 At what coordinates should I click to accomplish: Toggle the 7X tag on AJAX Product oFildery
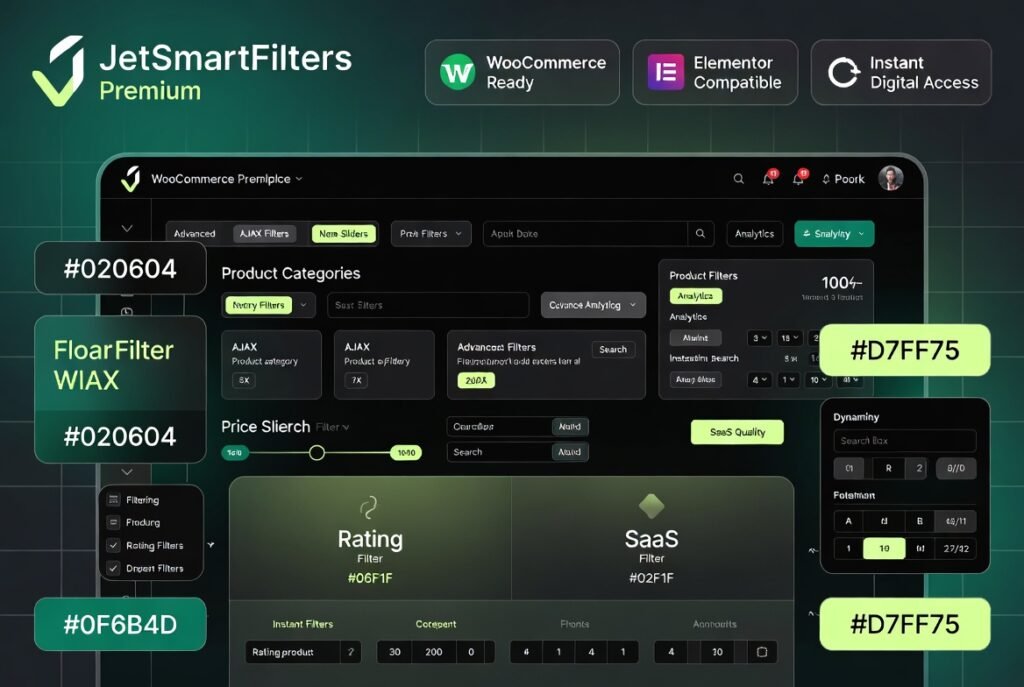[356, 380]
